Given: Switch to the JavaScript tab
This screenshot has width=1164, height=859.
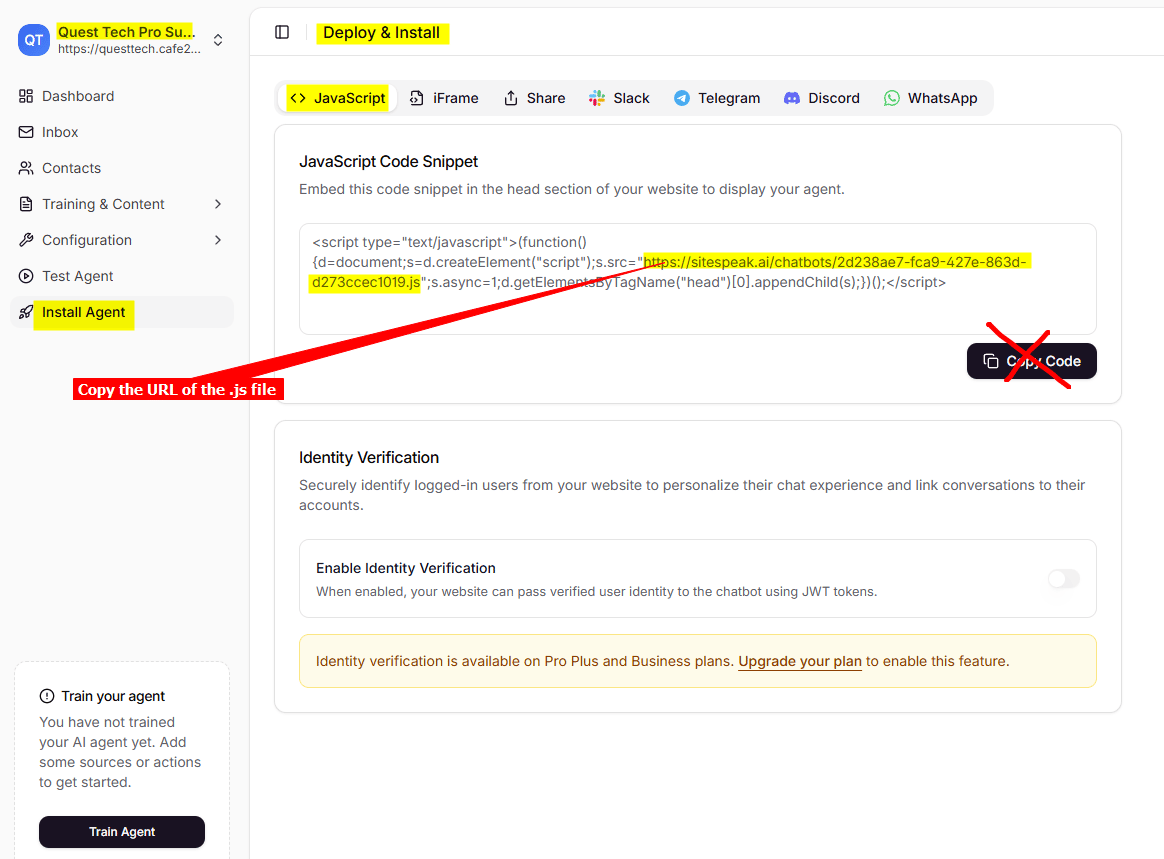Looking at the screenshot, I should tap(338, 98).
